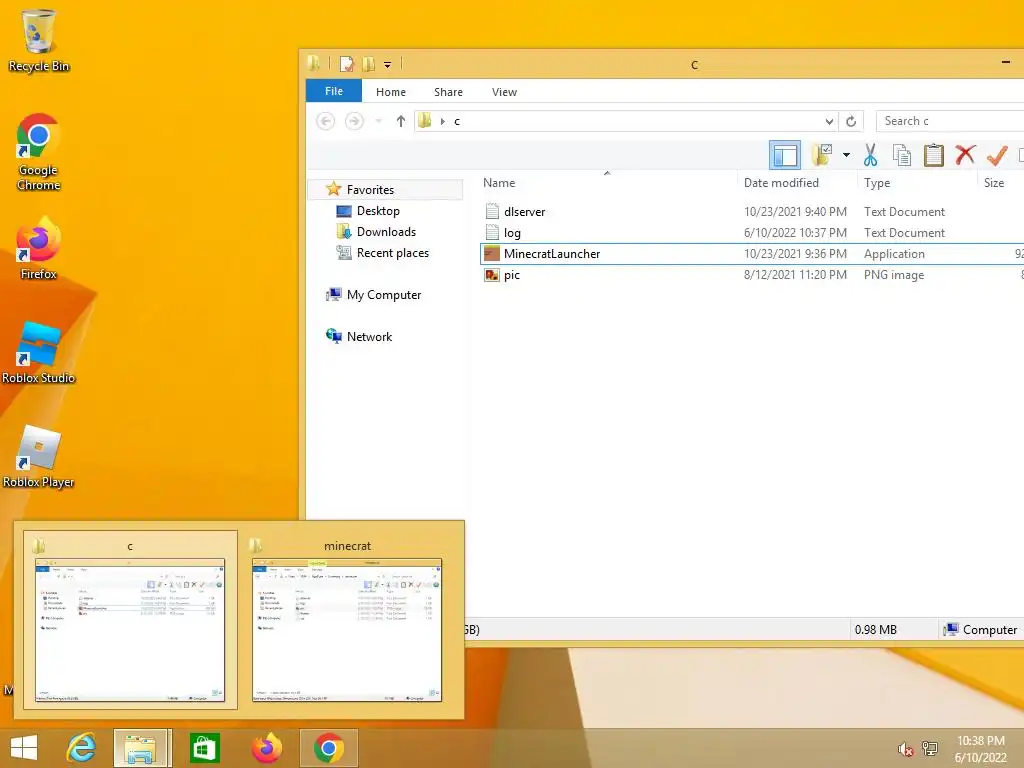Click the orange checkmark Properties icon

click(997, 155)
